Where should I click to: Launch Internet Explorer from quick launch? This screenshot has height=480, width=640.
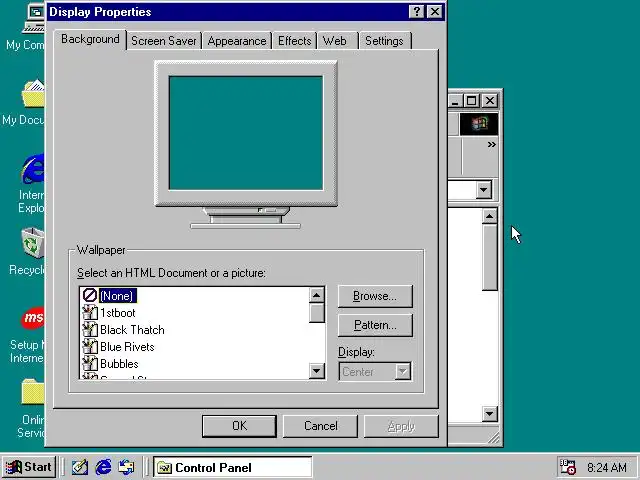(x=103, y=467)
